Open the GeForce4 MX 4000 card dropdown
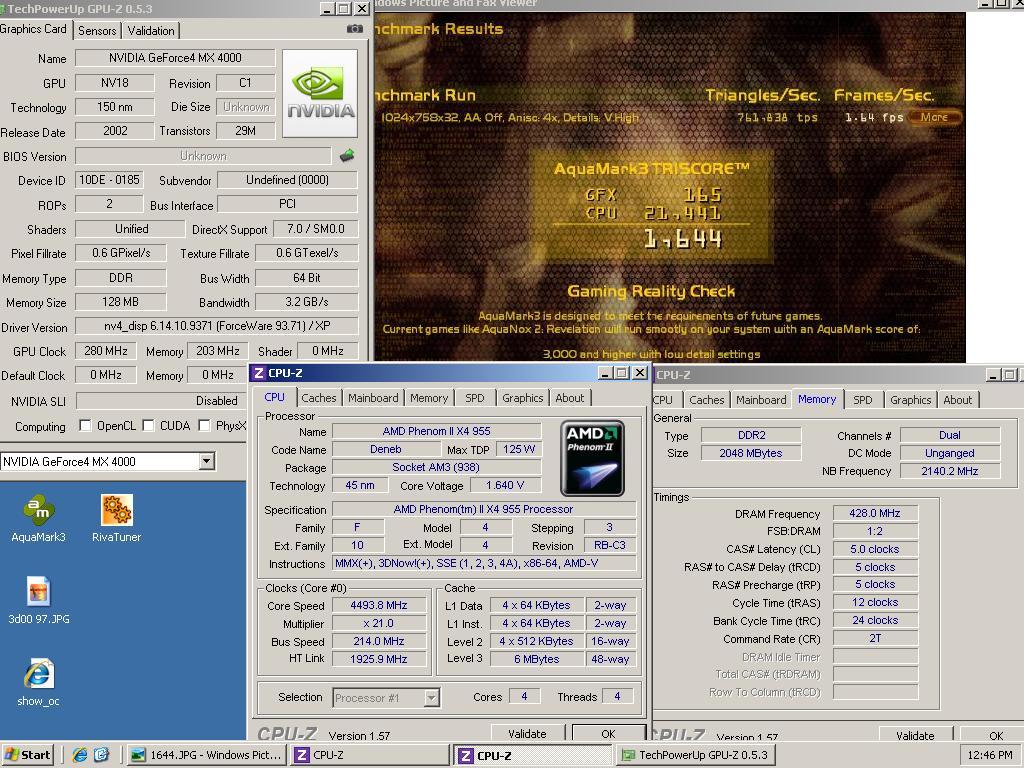Viewport: 1024px width, 768px height. pyautogui.click(x=206, y=461)
